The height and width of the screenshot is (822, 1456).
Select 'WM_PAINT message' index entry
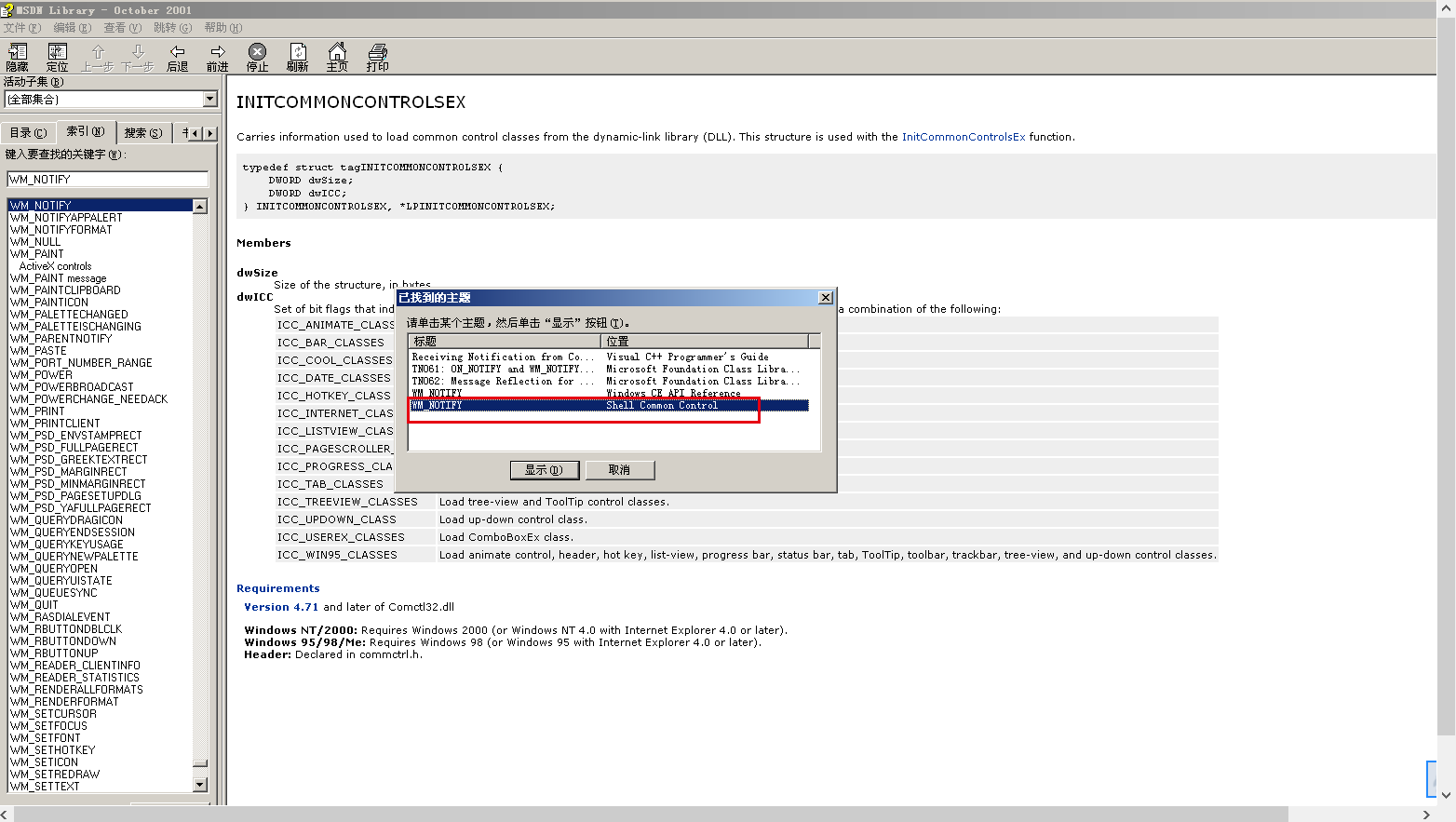(x=59, y=278)
